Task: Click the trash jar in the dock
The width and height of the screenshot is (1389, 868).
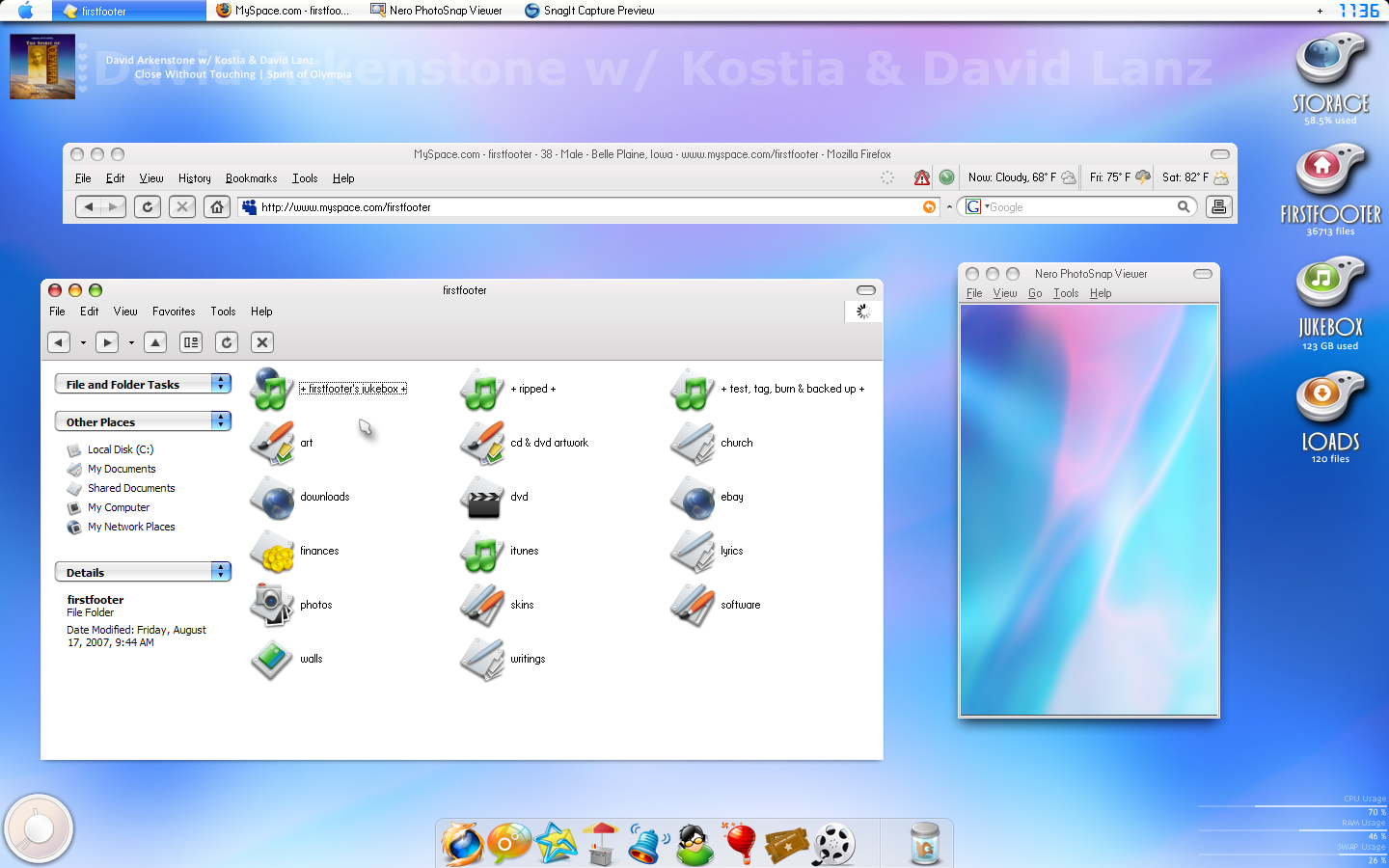Action: [924, 843]
